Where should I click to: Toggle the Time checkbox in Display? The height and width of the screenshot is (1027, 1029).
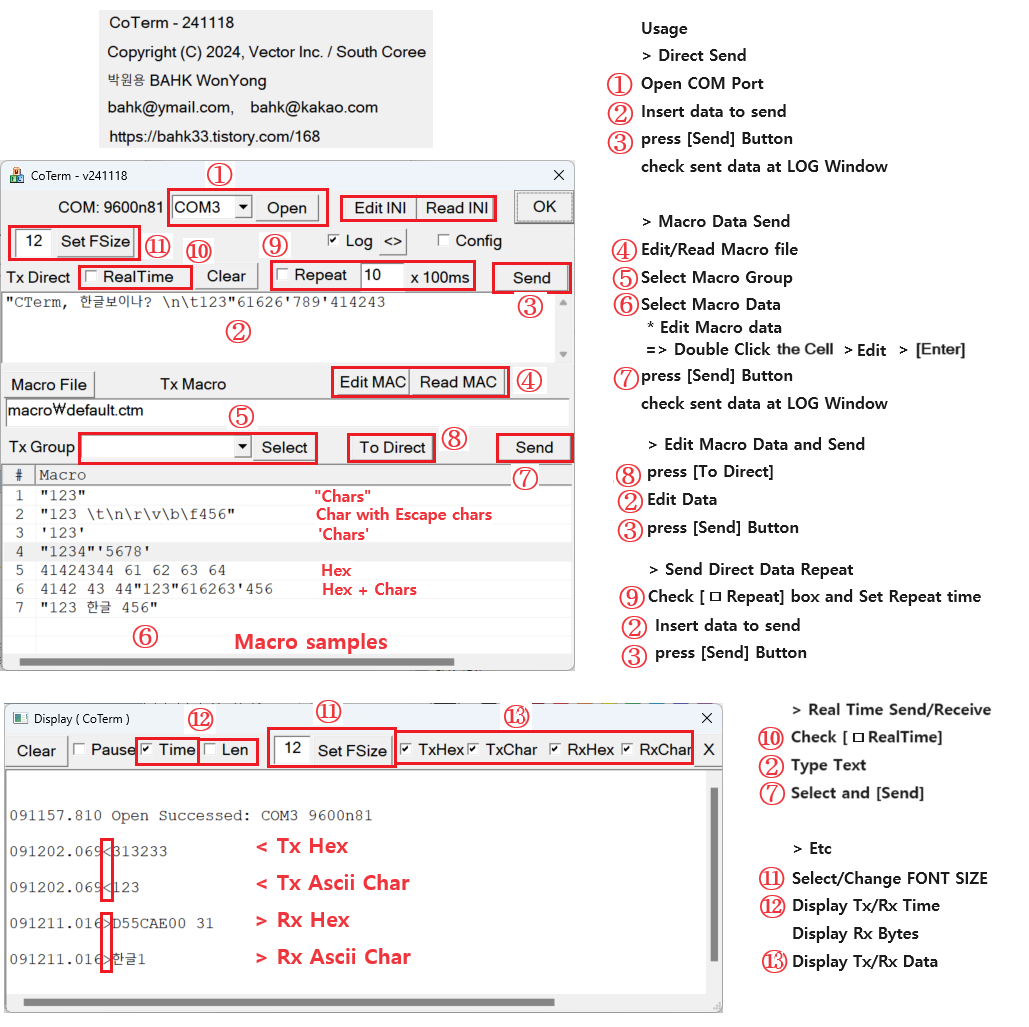(x=146, y=749)
